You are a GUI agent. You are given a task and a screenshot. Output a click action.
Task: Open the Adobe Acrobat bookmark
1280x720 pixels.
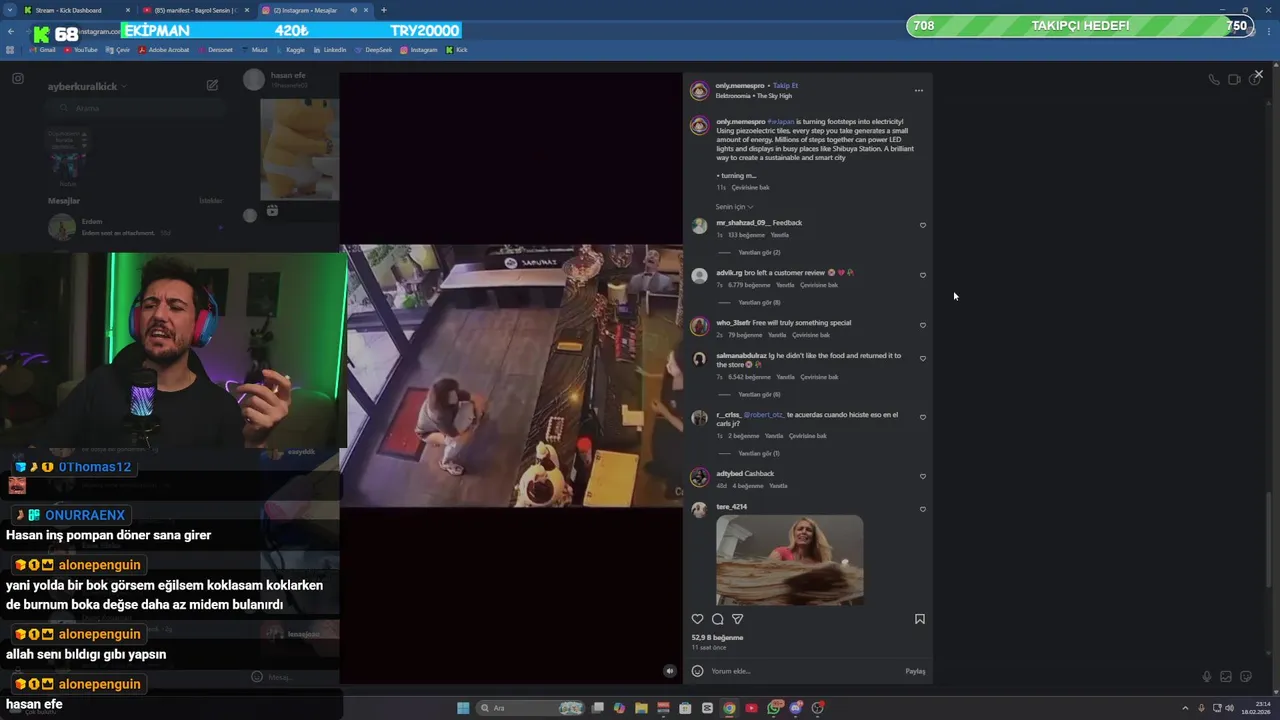pos(163,50)
